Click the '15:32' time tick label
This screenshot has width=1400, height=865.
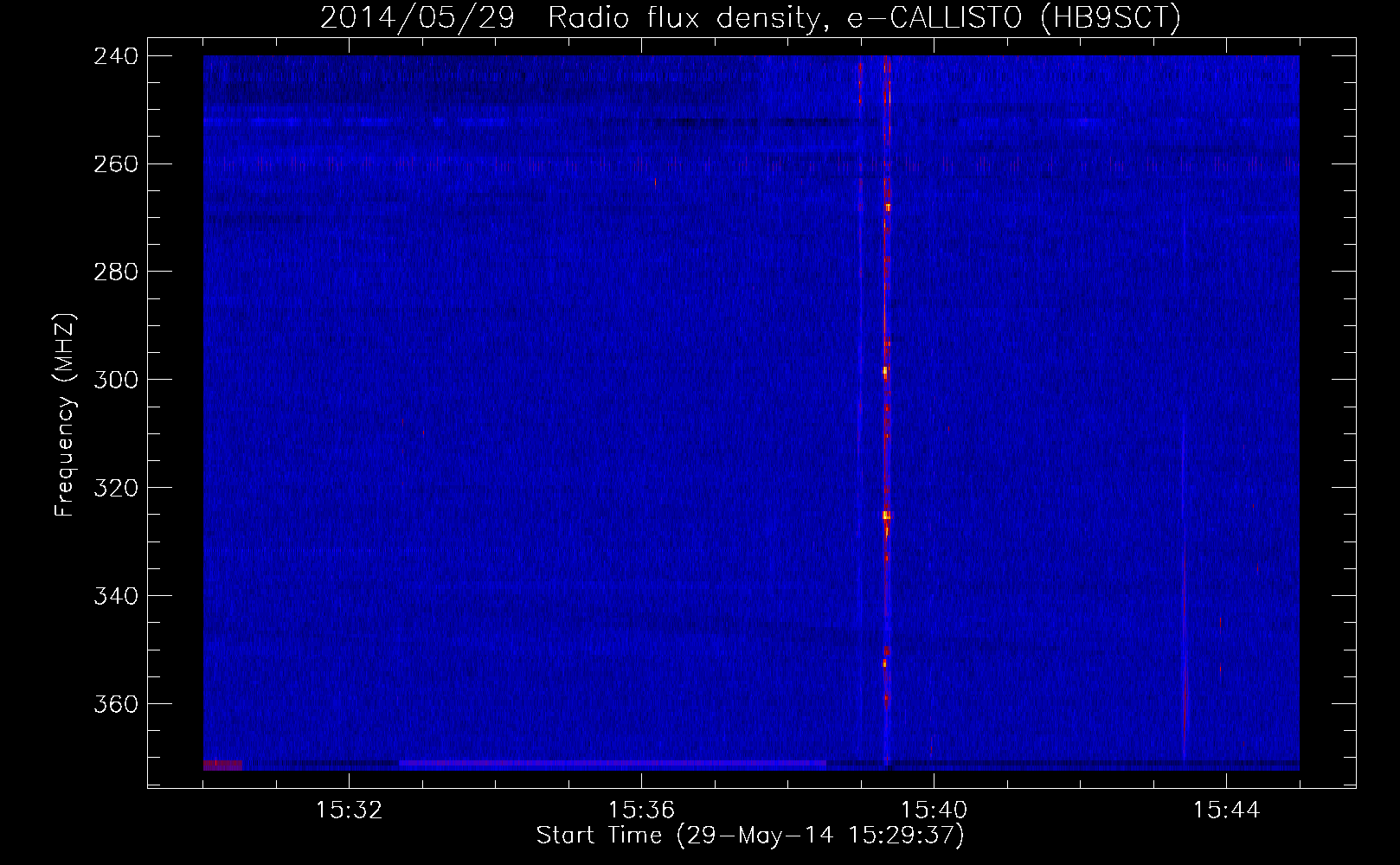point(349,811)
